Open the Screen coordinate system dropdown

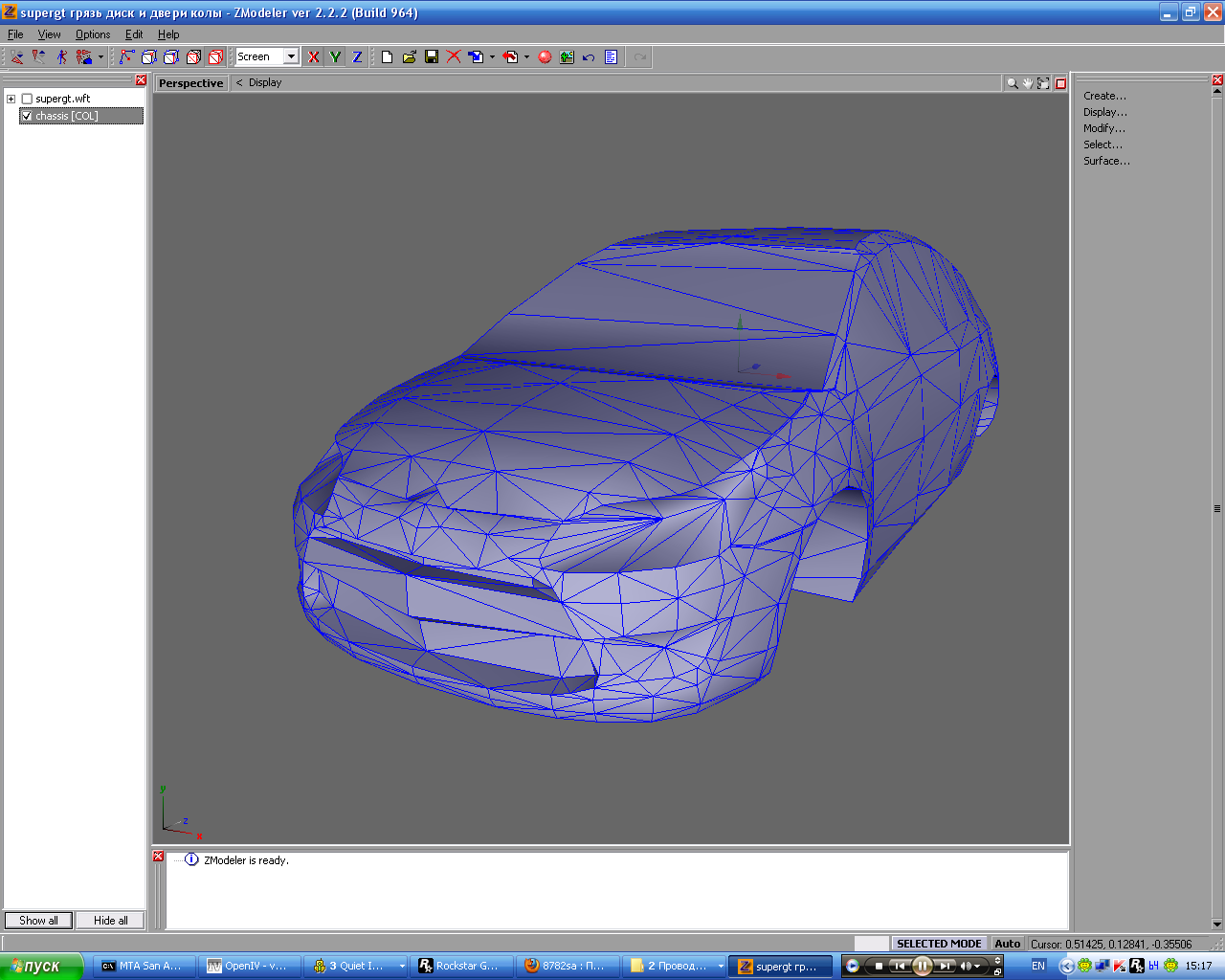click(x=291, y=57)
